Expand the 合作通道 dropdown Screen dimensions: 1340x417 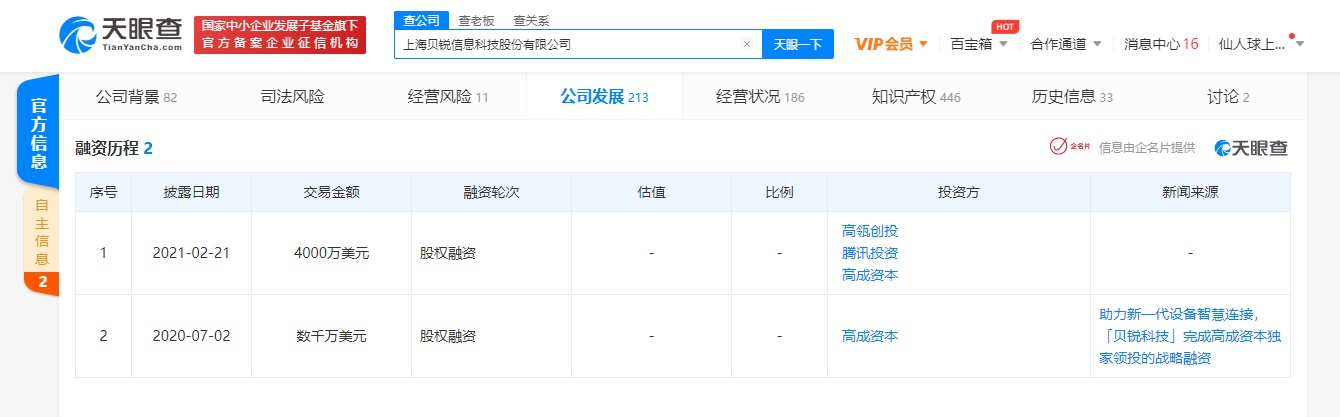point(1066,44)
